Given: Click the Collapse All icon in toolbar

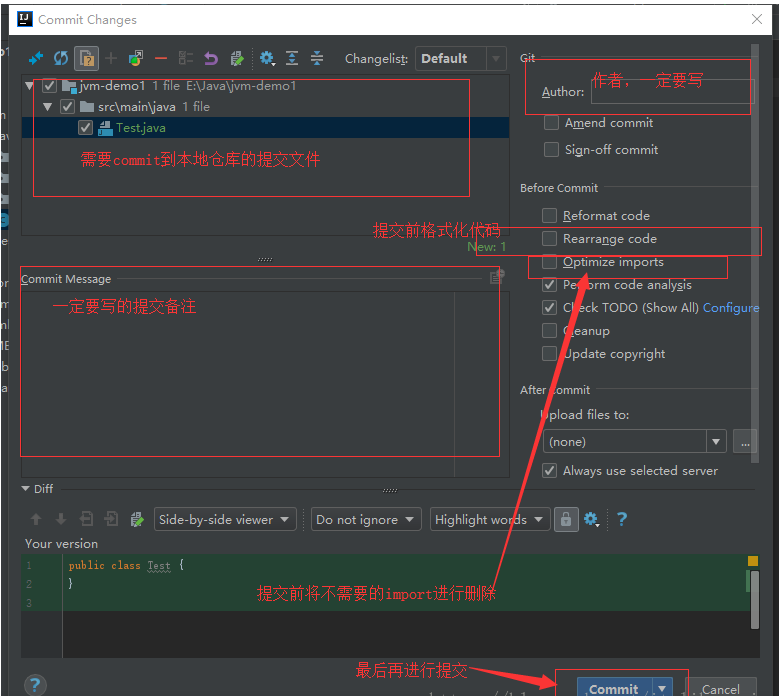Looking at the screenshot, I should pyautogui.click(x=317, y=59).
